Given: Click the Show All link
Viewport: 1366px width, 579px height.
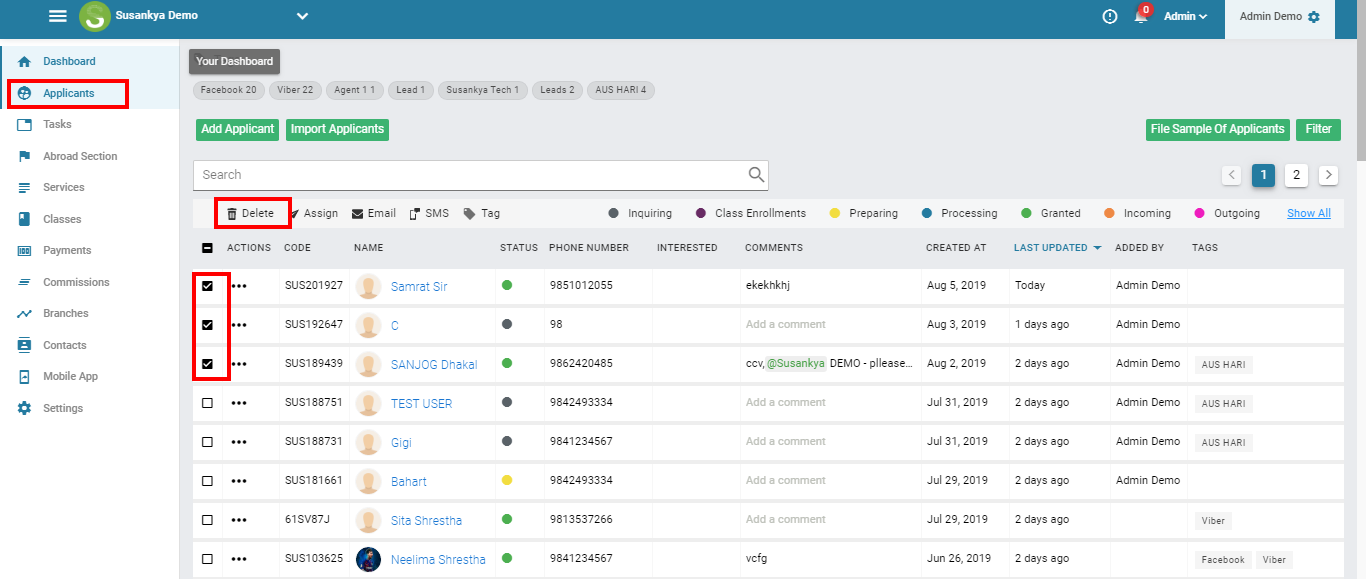Looking at the screenshot, I should [x=1308, y=213].
